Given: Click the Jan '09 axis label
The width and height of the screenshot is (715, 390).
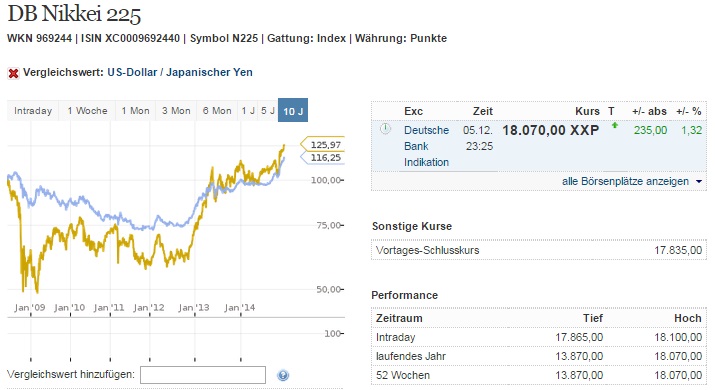Looking at the screenshot, I should click(x=30, y=307).
